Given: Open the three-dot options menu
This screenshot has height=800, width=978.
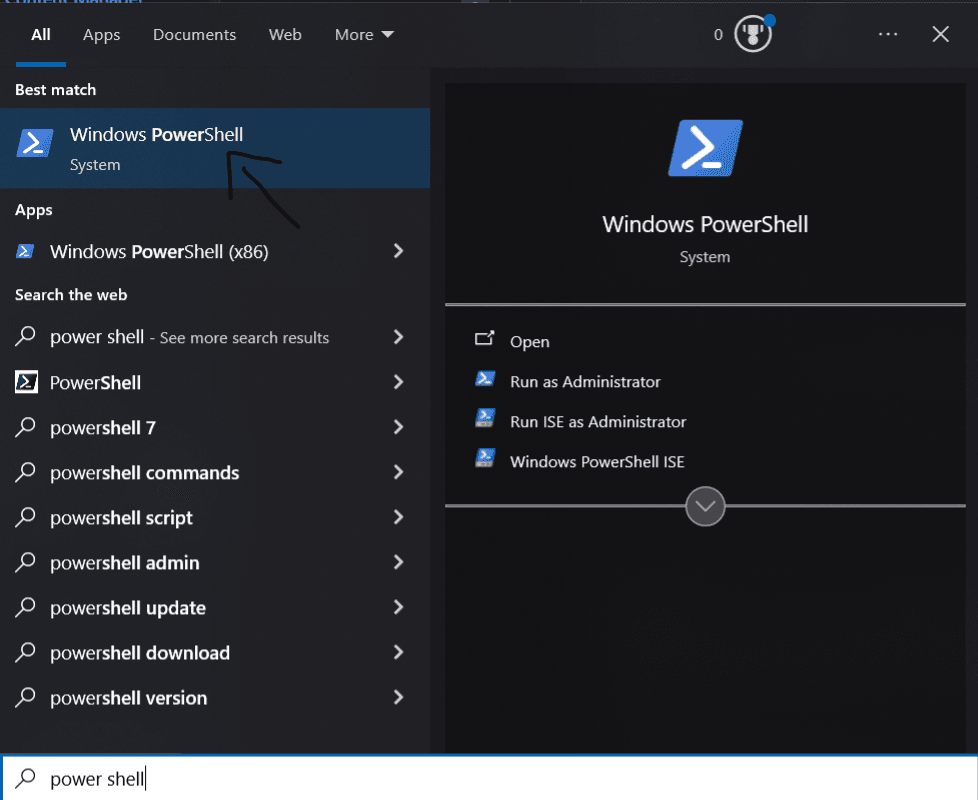Looking at the screenshot, I should click(x=888, y=34).
